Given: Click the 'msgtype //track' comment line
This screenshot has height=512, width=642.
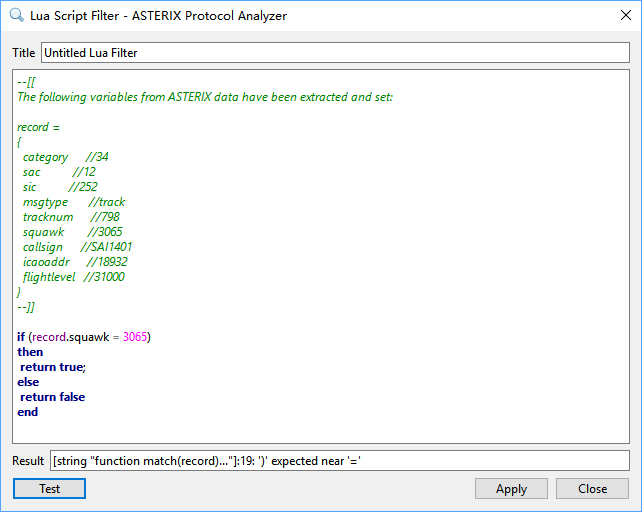Looking at the screenshot, I should pyautogui.click(x=74, y=202).
